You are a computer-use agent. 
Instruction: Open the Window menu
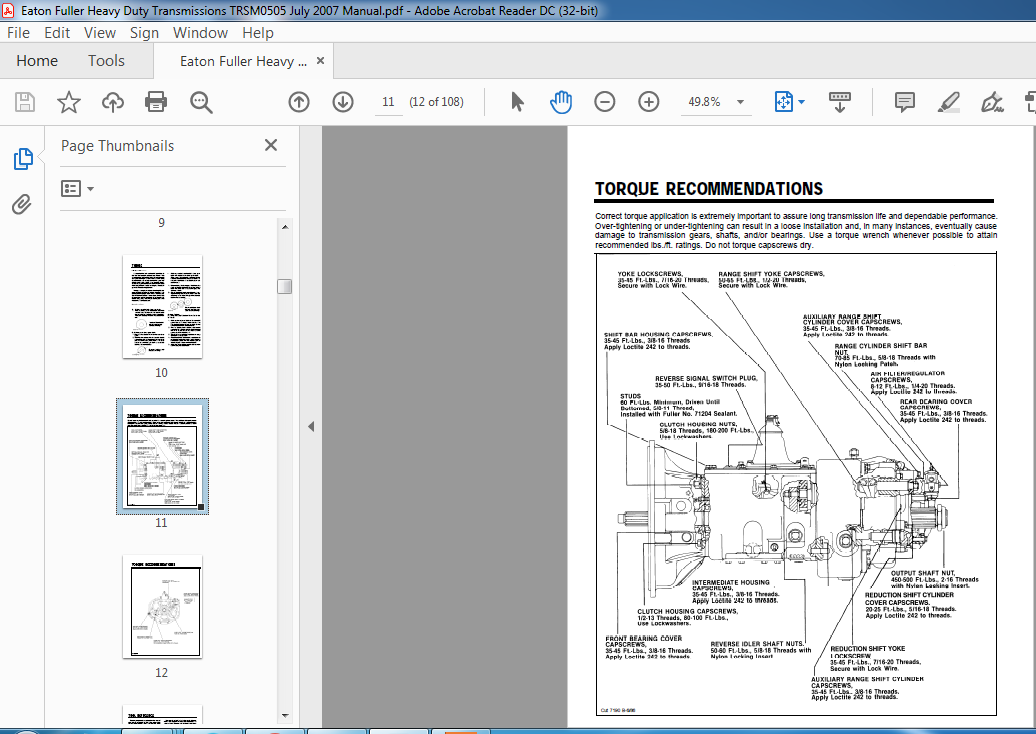click(200, 32)
